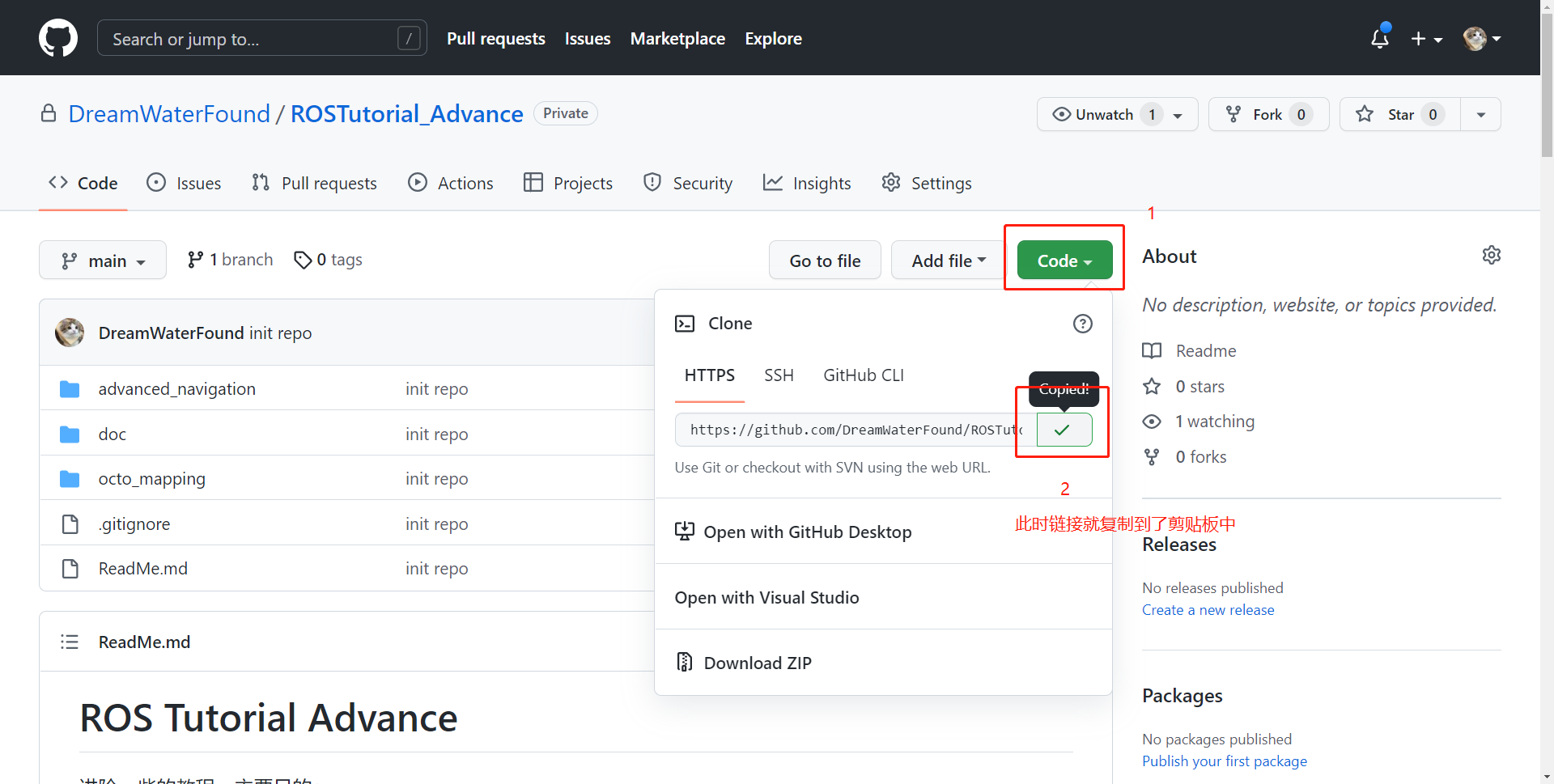This screenshot has height=784, width=1554.
Task: Open Issues in top navigation
Action: 588,39
